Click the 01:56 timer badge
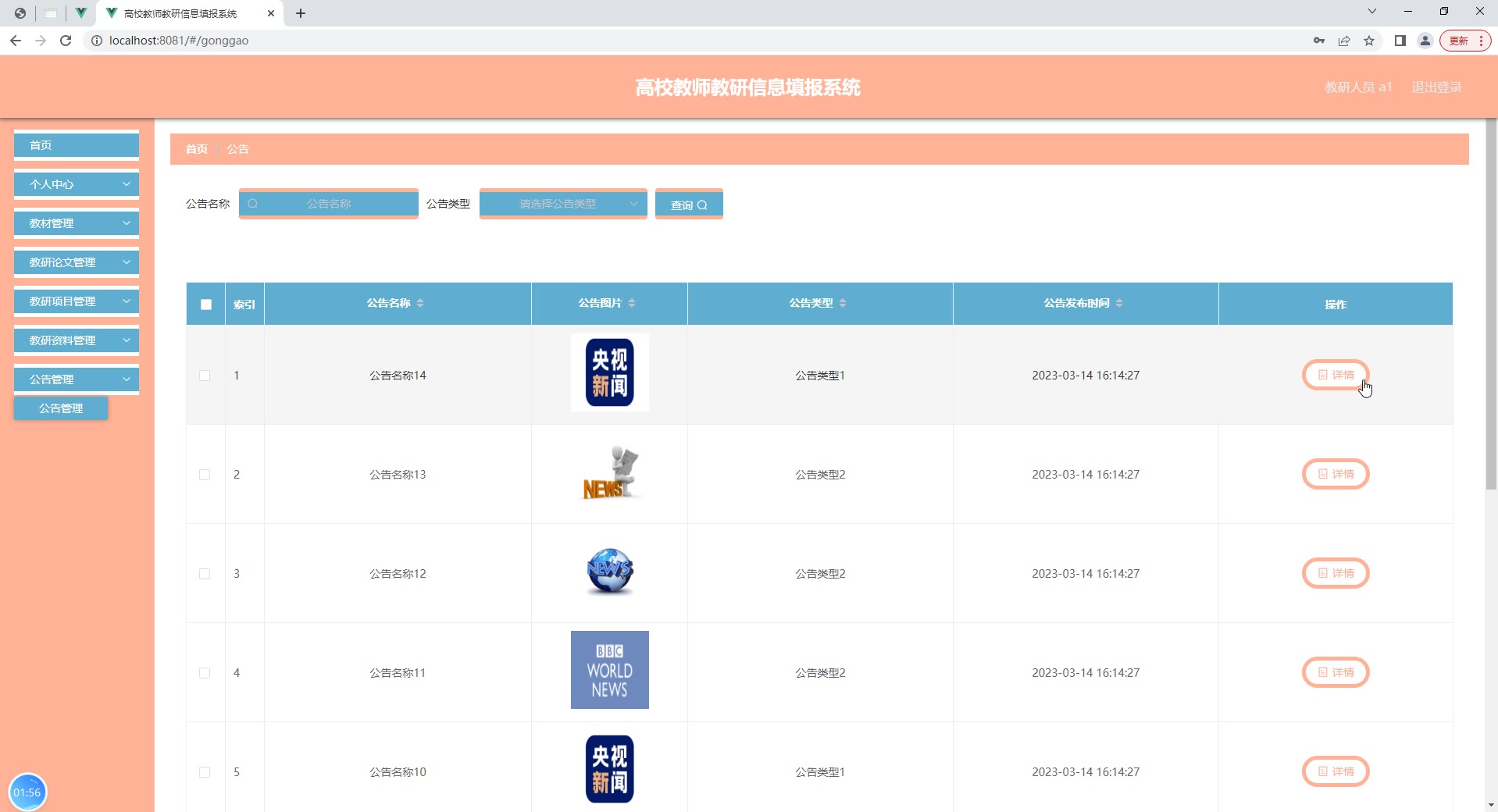1498x812 pixels. 27,792
